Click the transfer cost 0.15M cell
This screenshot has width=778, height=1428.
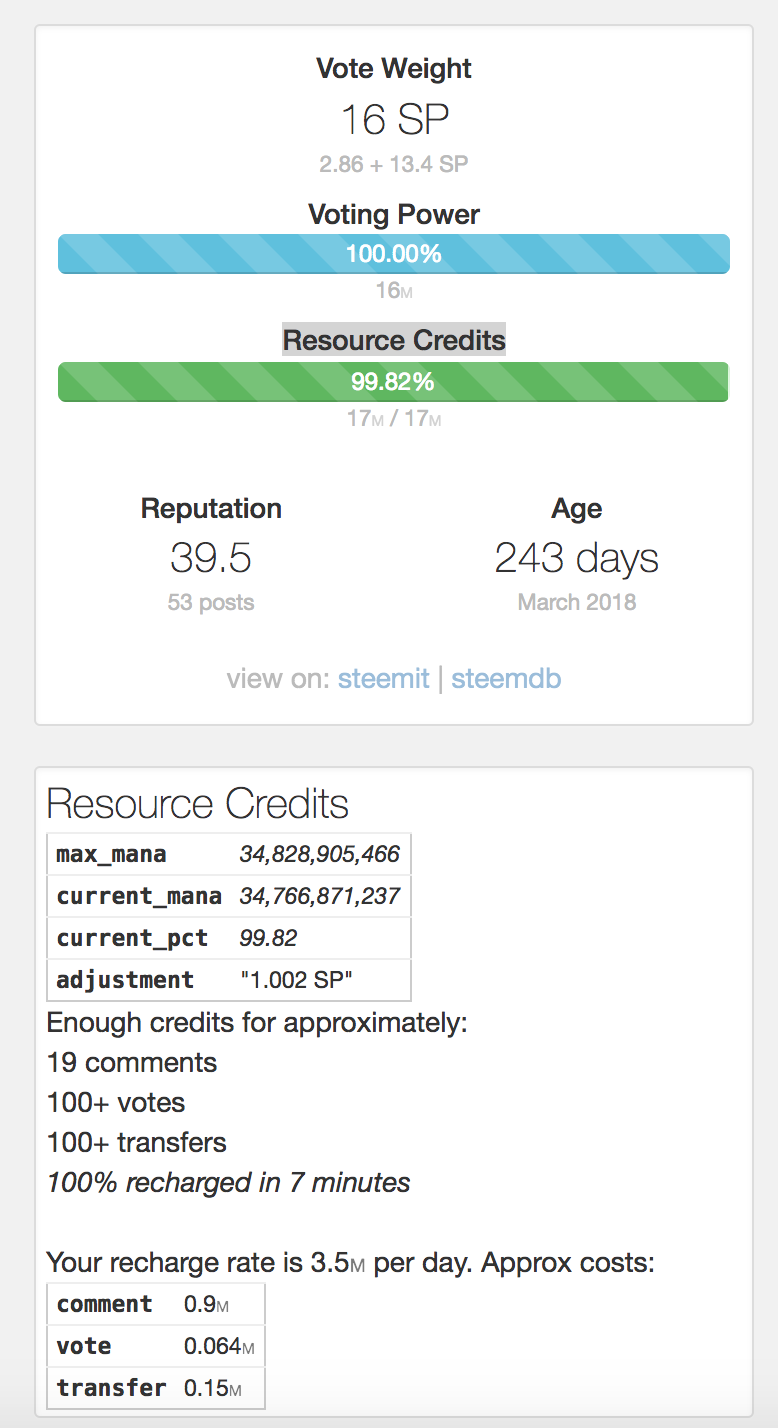pos(212,1388)
